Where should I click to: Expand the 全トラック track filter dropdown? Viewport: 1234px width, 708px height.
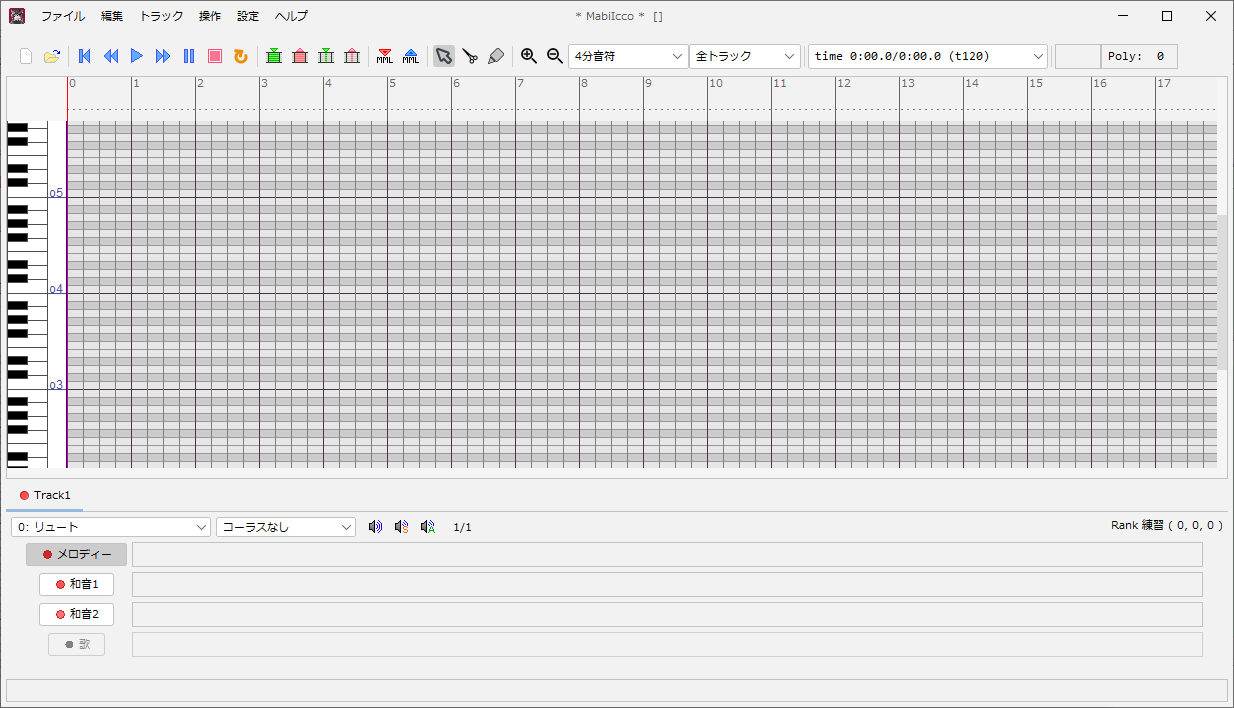pos(745,56)
